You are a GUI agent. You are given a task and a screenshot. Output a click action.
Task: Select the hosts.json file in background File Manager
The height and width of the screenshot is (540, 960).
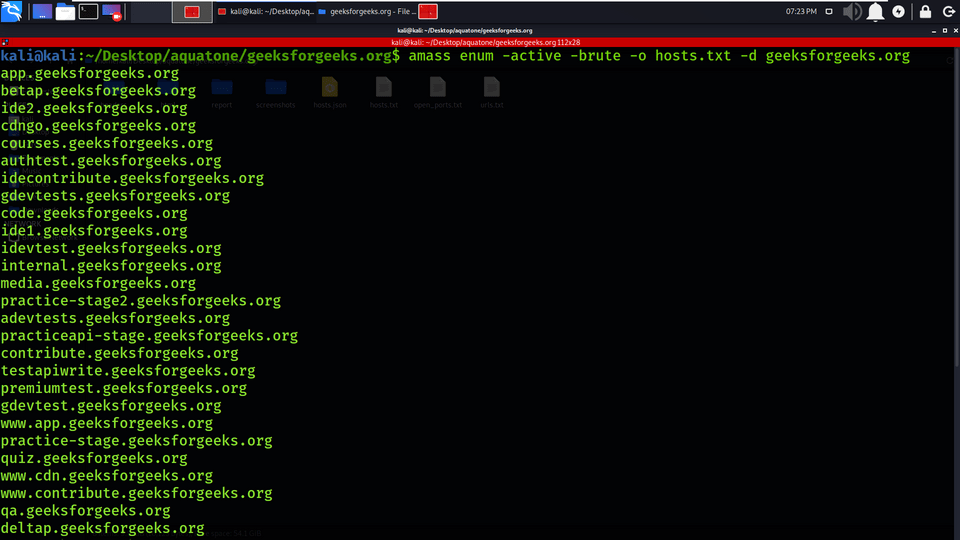click(x=329, y=93)
